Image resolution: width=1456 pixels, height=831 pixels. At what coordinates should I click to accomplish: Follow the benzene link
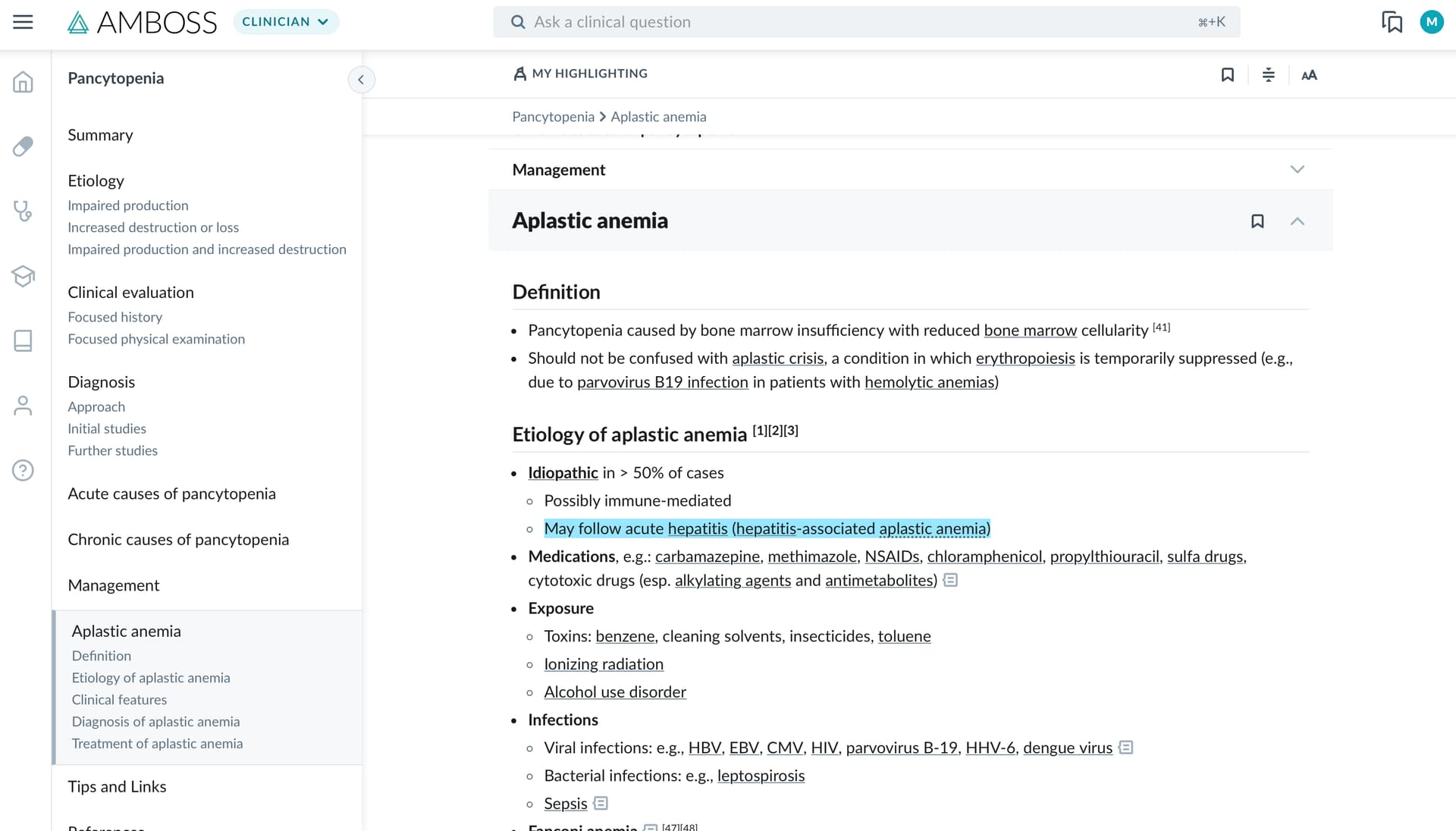tap(625, 637)
